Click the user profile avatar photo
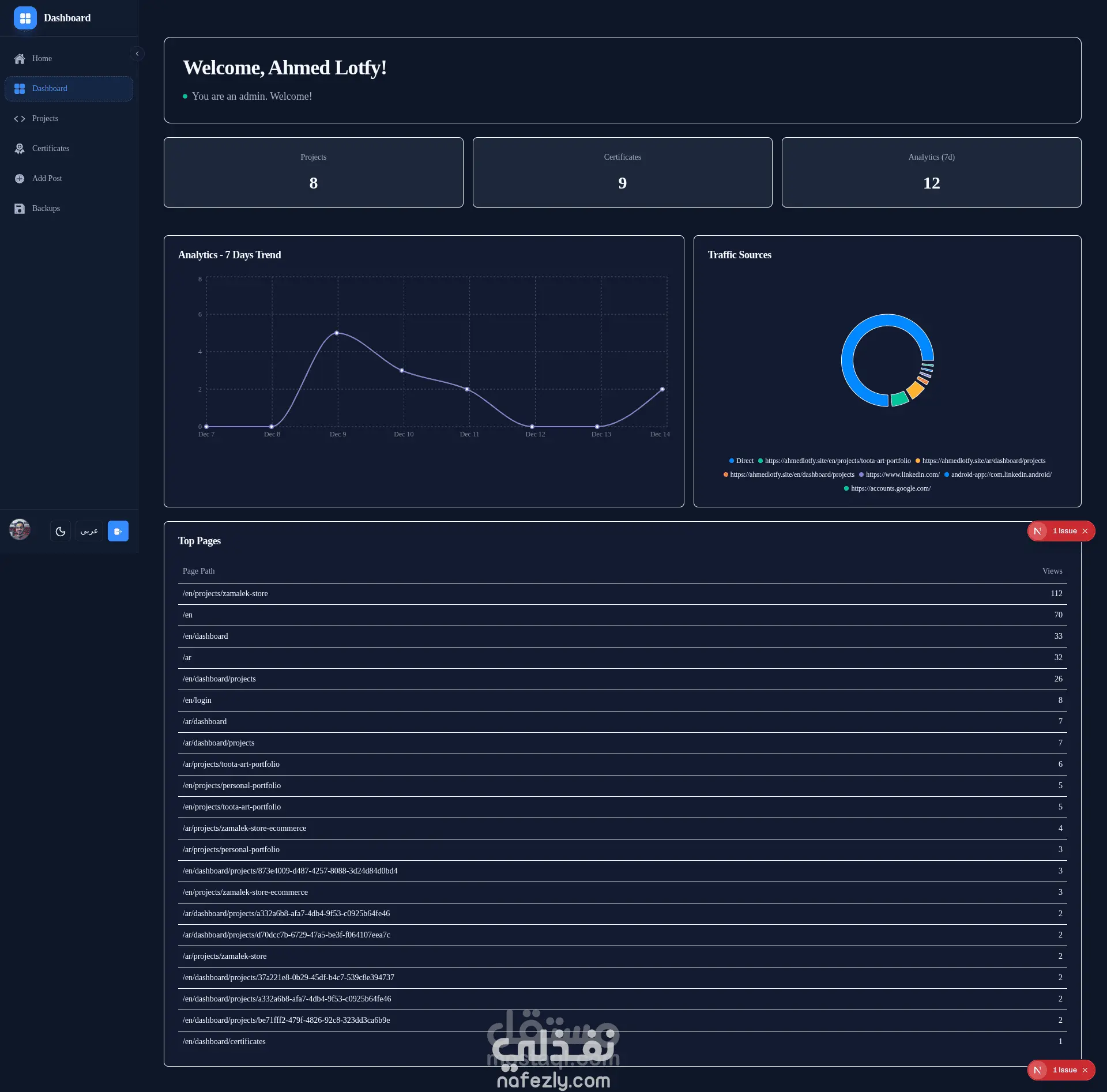Image resolution: width=1107 pixels, height=1092 pixels. tap(20, 529)
